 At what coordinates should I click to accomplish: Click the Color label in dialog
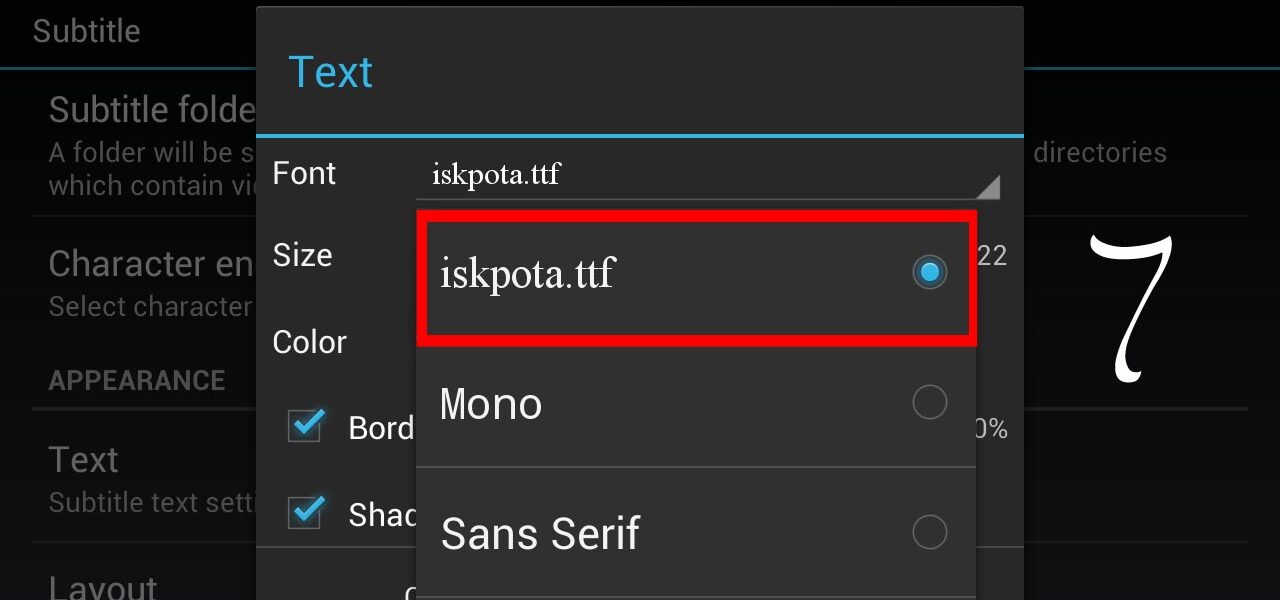309,342
